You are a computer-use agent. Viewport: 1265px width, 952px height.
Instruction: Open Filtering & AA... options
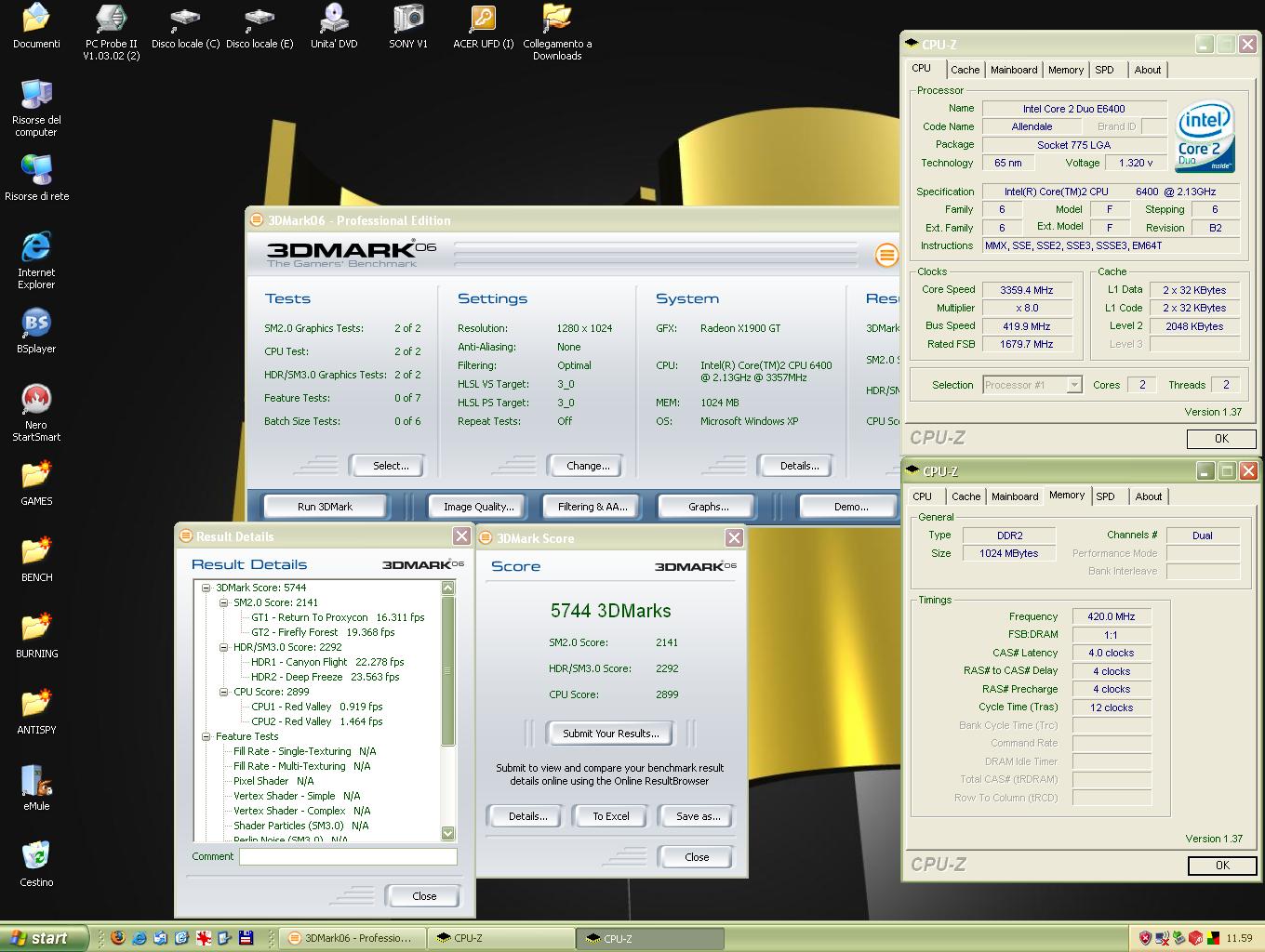tap(593, 507)
